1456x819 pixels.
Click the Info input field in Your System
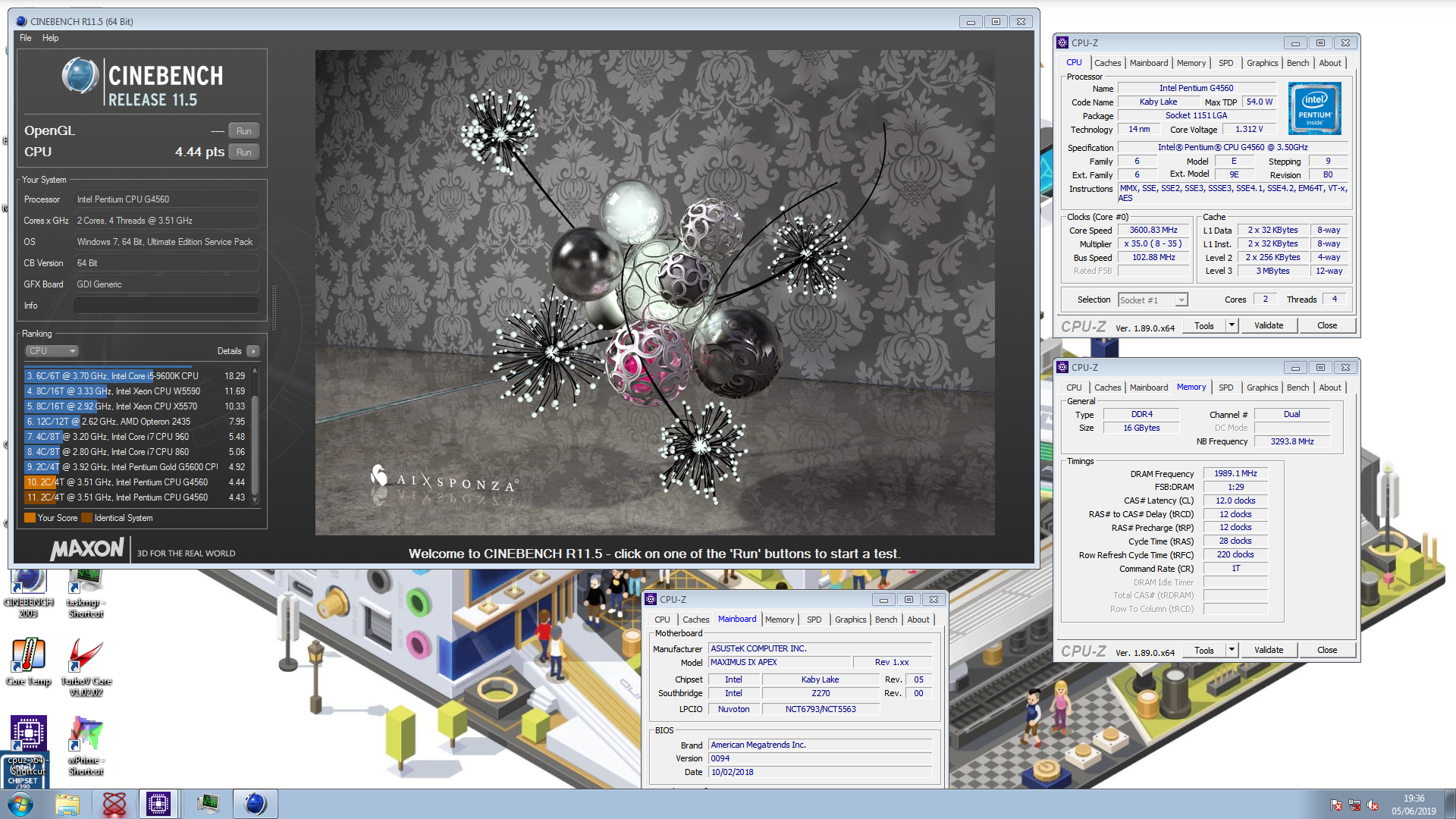166,306
